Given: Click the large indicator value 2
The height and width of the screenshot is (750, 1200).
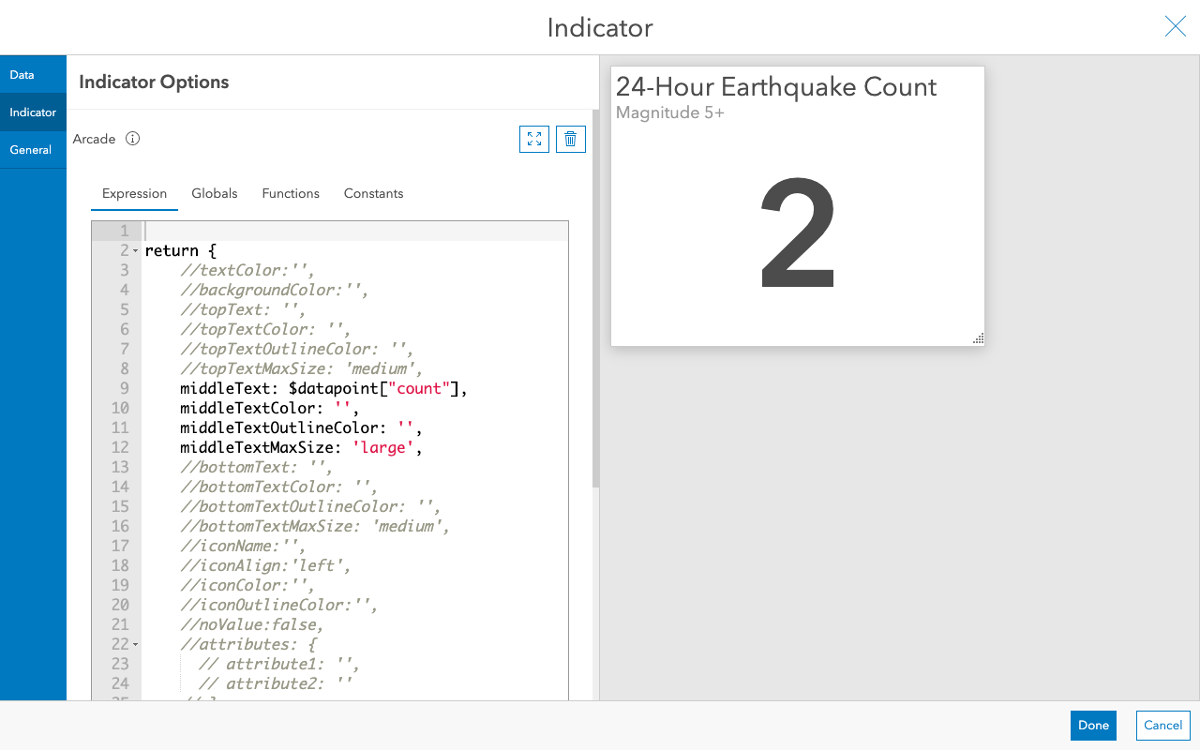Looking at the screenshot, I should pyautogui.click(x=797, y=232).
